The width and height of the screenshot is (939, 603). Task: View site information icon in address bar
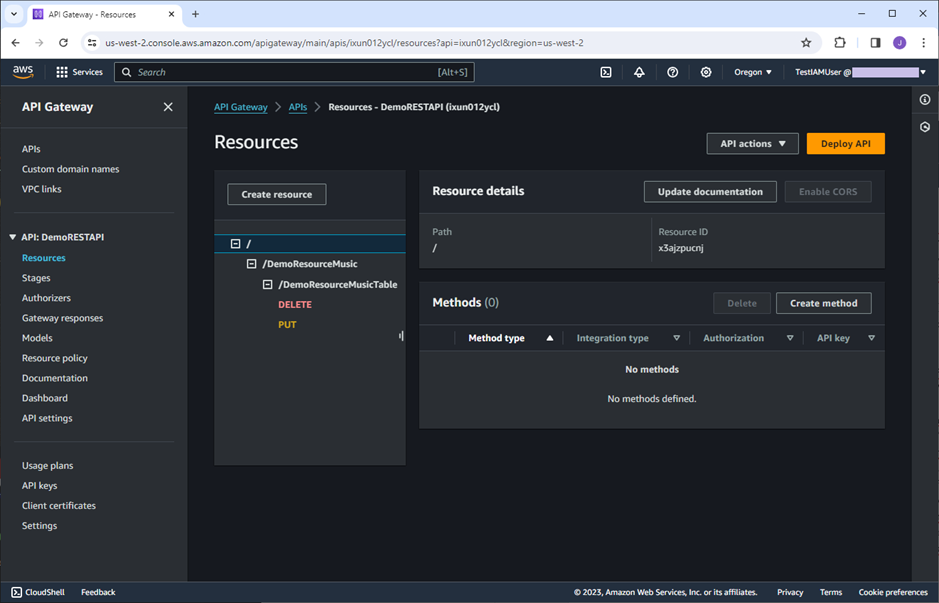(x=92, y=43)
